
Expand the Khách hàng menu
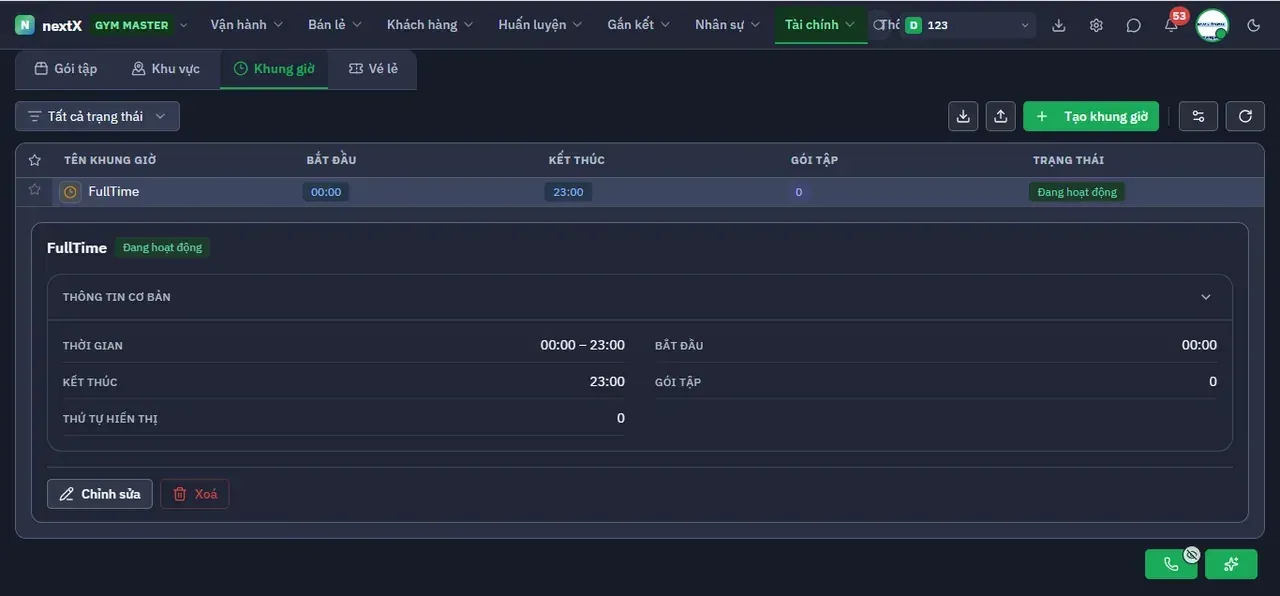click(430, 25)
